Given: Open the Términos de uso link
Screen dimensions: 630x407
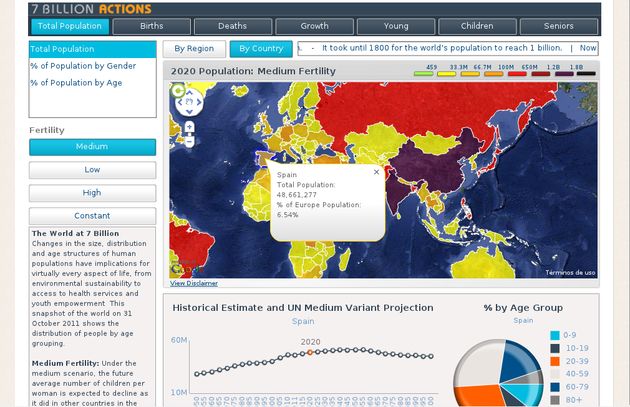Looking at the screenshot, I should [570, 272].
